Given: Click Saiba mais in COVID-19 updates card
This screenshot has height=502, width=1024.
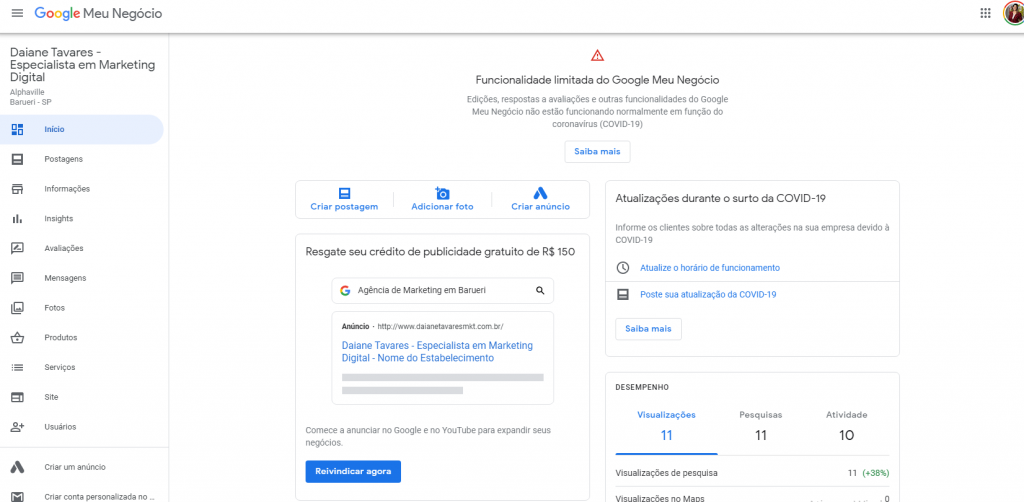Looking at the screenshot, I should pos(648,329).
